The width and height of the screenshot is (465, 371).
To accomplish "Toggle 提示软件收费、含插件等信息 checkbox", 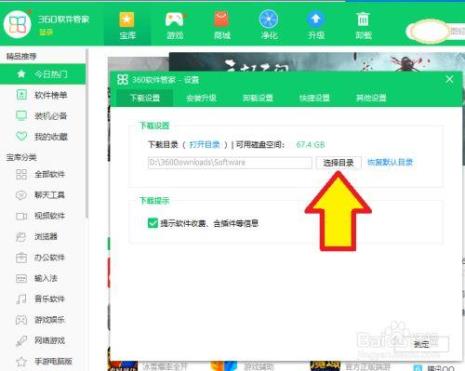I will click(x=152, y=223).
